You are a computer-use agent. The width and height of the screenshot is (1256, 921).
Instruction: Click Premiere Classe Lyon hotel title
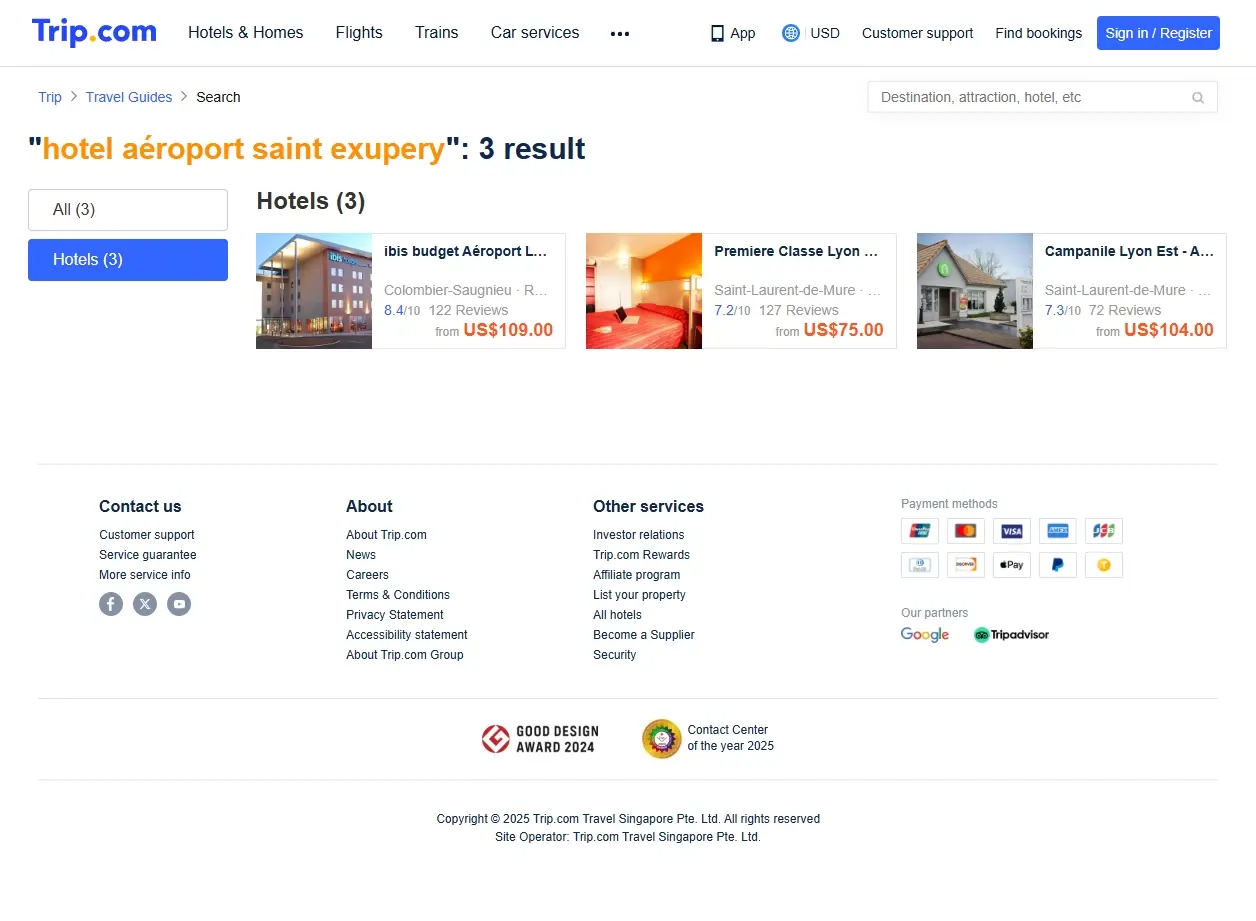point(796,252)
